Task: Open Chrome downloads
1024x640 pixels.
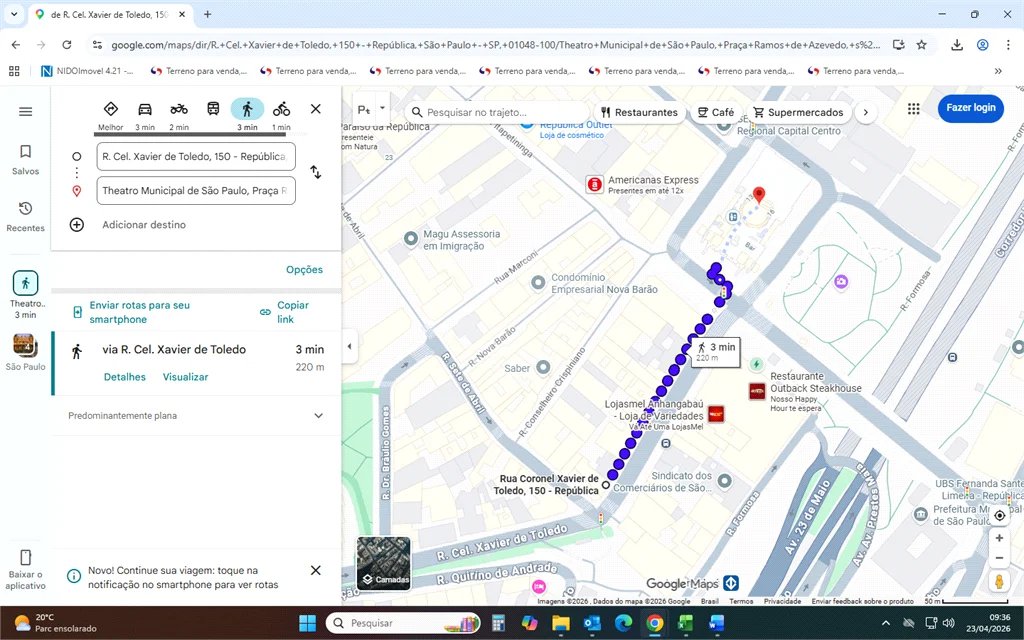Action: pyautogui.click(x=957, y=45)
